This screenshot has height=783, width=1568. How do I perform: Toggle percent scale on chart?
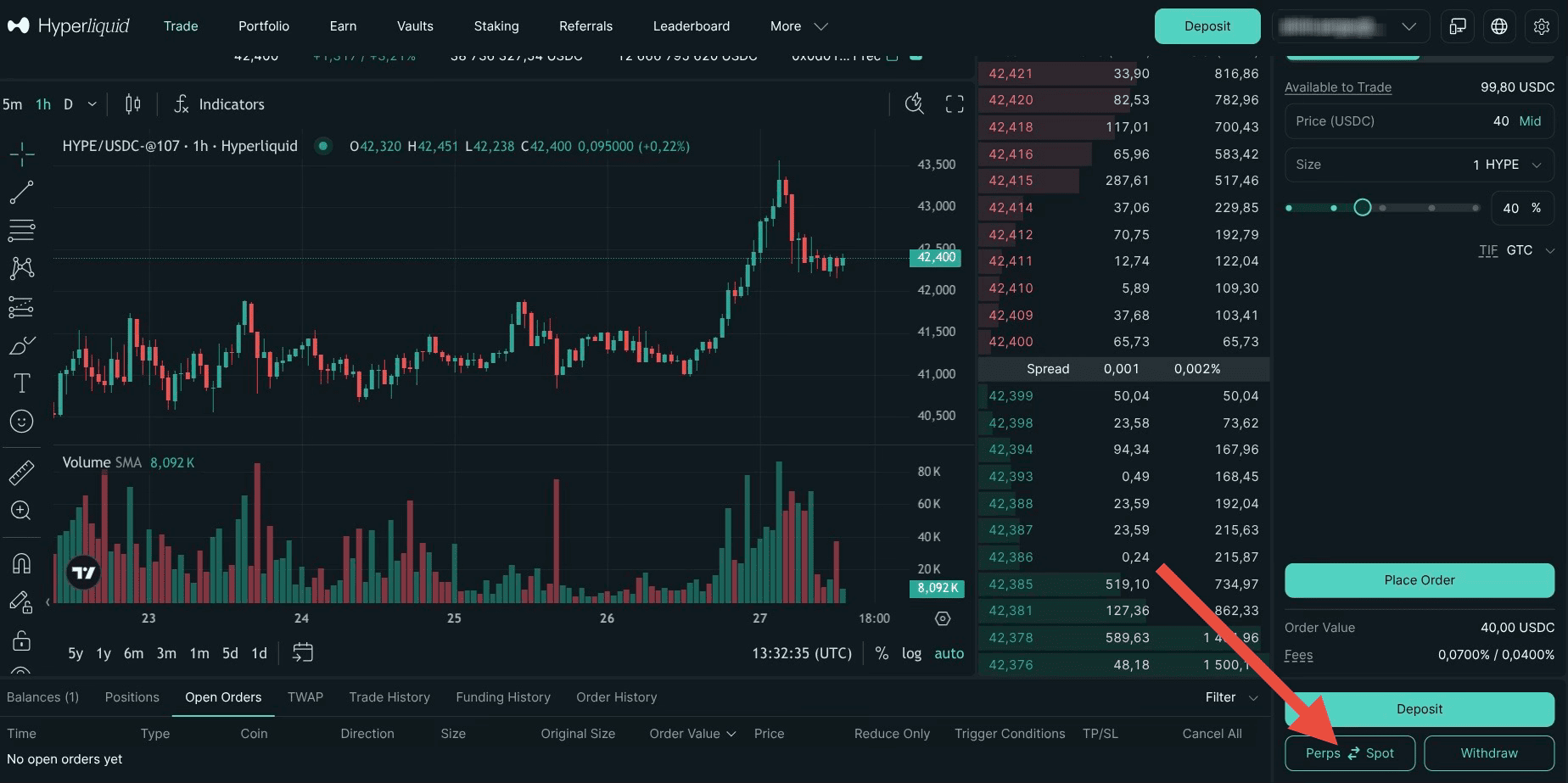pyautogui.click(x=882, y=653)
